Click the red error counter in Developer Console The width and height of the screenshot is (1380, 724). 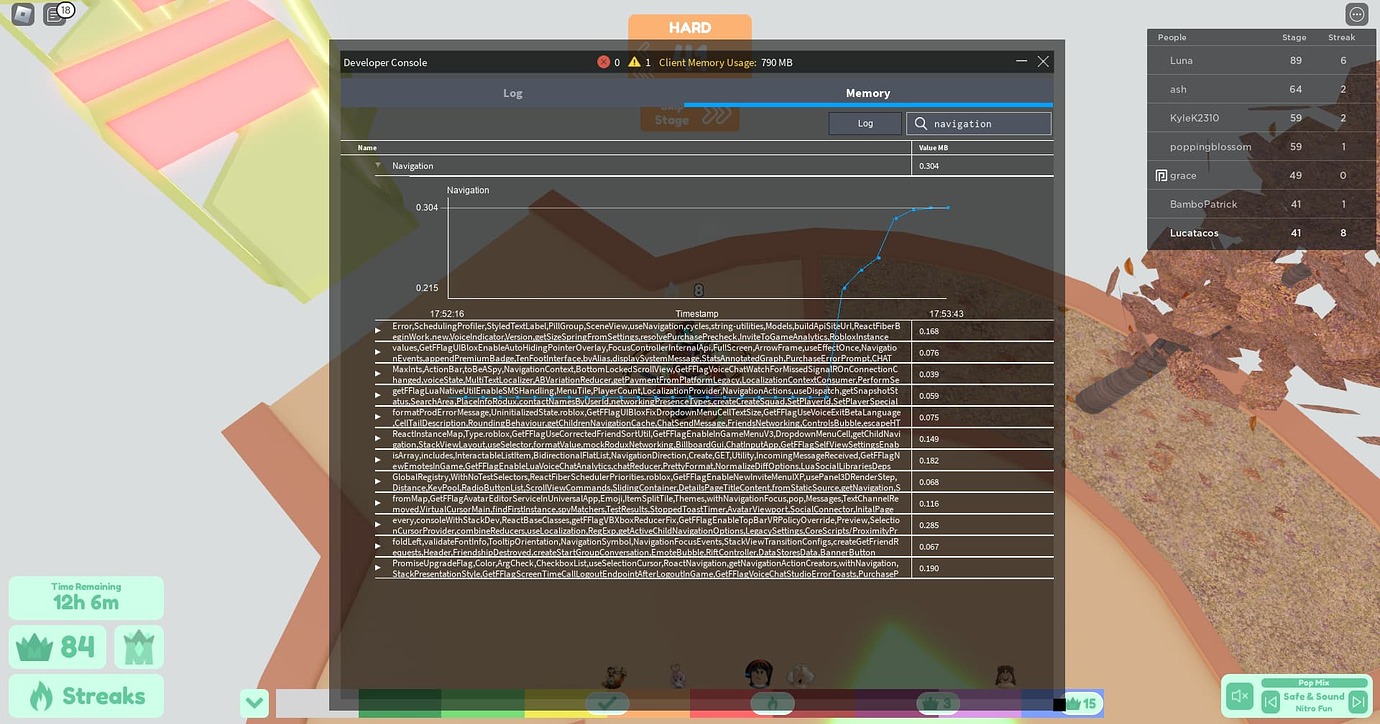pos(604,61)
